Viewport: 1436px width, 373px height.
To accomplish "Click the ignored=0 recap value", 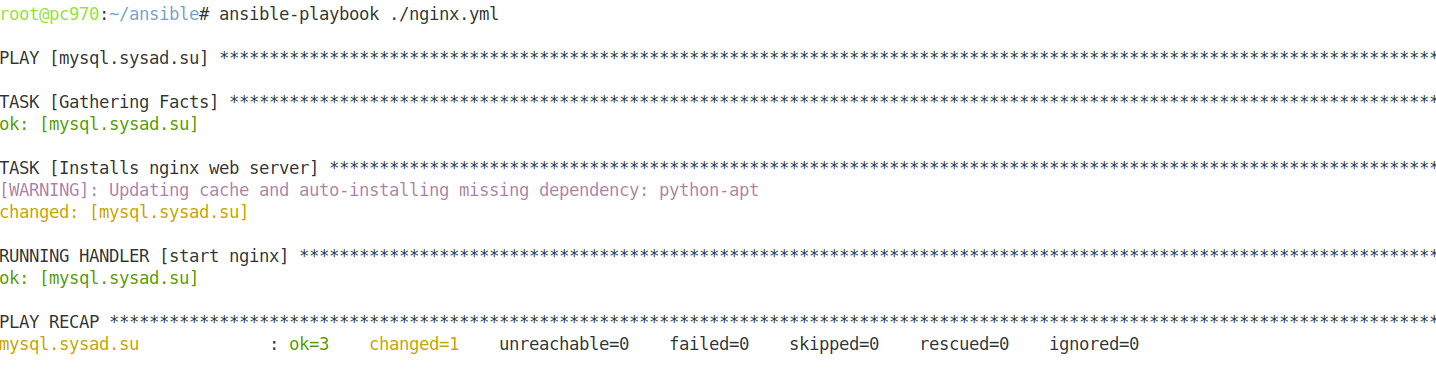I will coord(1094,344).
